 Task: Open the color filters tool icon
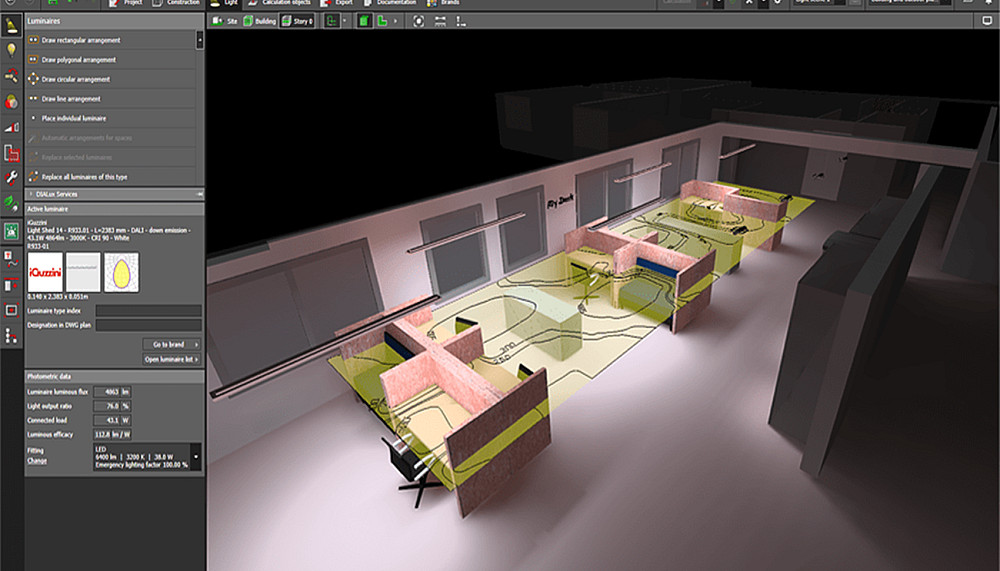[x=11, y=101]
